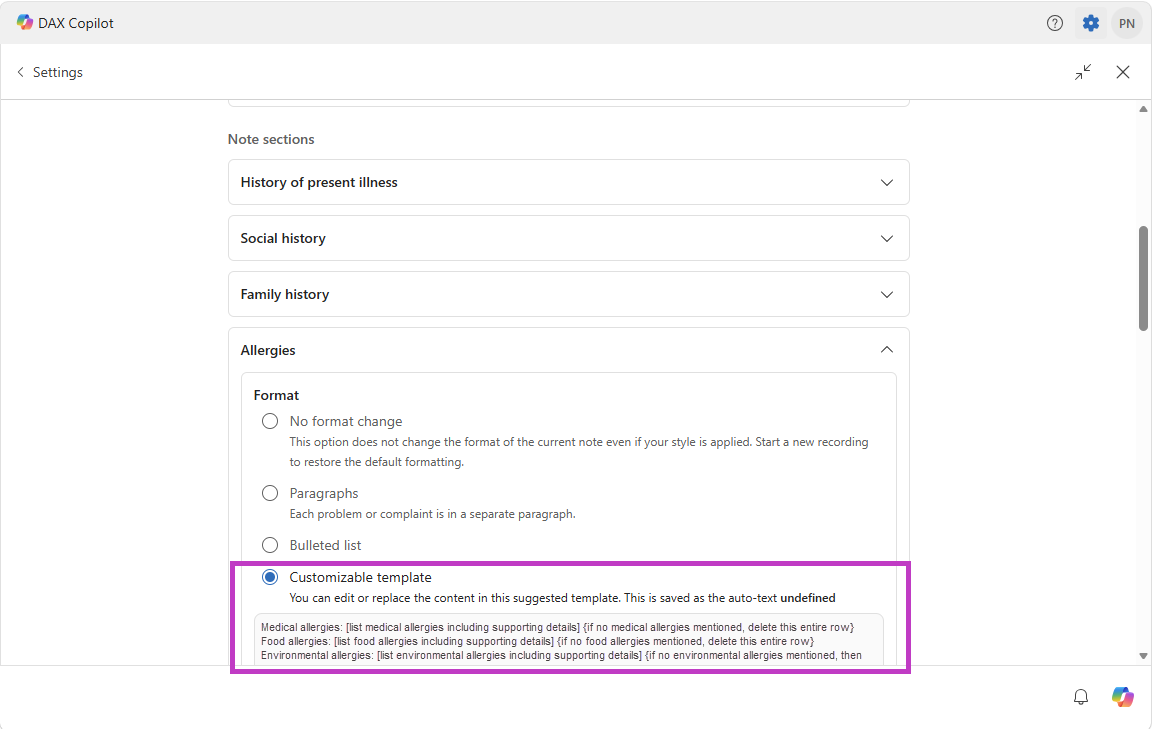Click the Format label in Allergies
The image size is (1152, 729).
(276, 395)
